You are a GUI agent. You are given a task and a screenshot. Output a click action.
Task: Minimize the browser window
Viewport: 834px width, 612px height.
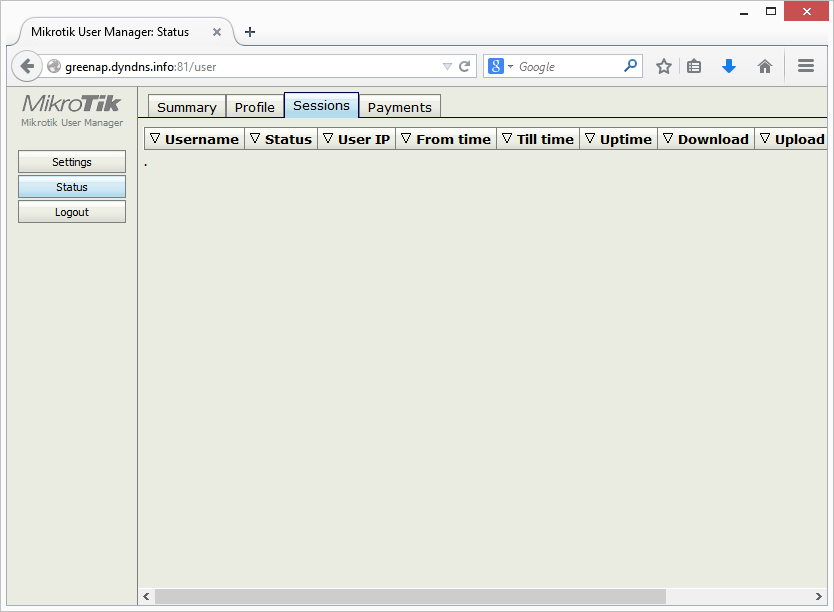(x=744, y=12)
